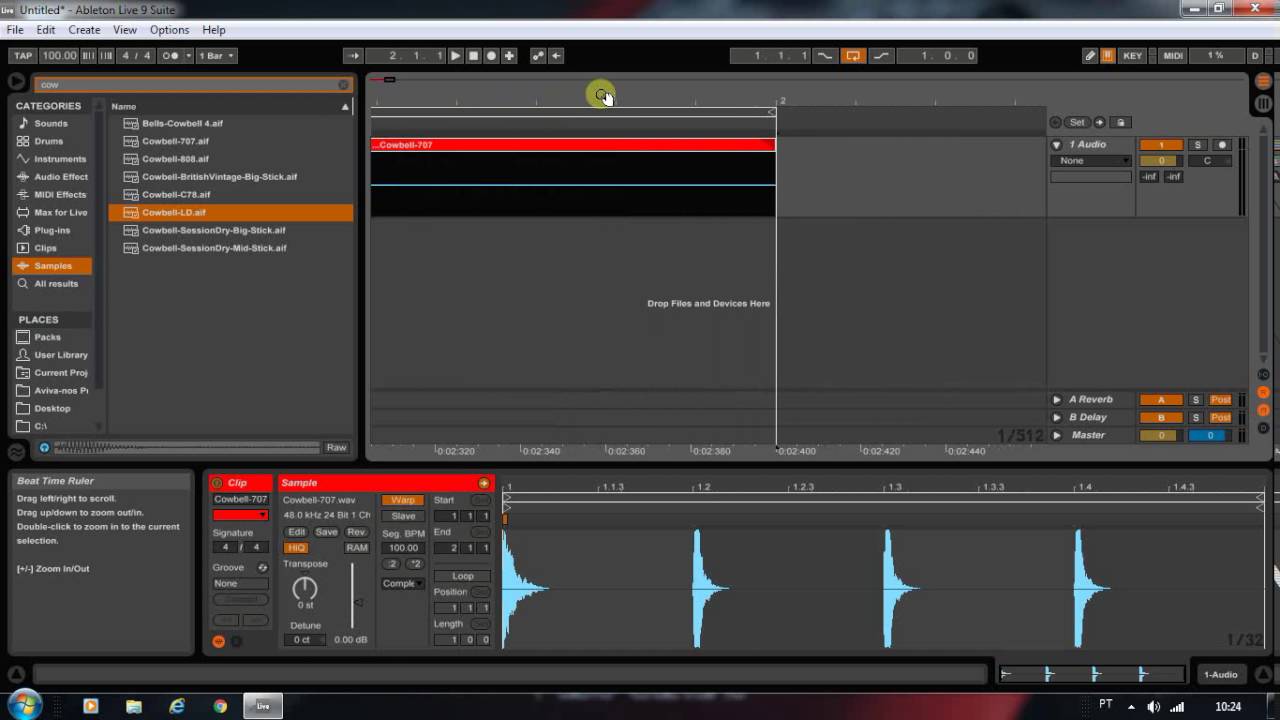Select Cowbell-C78.aif sample

click(x=176, y=195)
